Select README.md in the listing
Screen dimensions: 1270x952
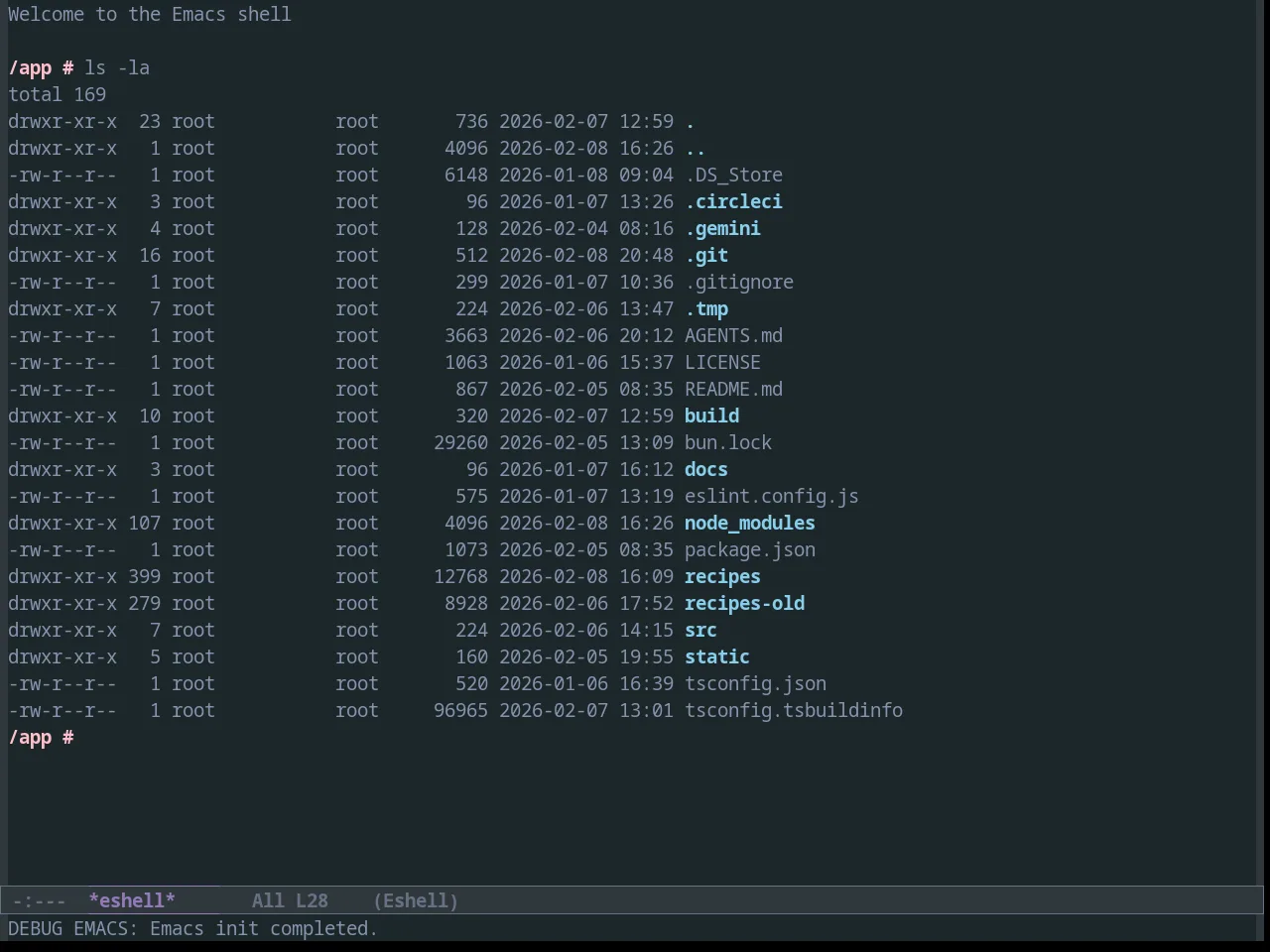pyautogui.click(x=733, y=389)
